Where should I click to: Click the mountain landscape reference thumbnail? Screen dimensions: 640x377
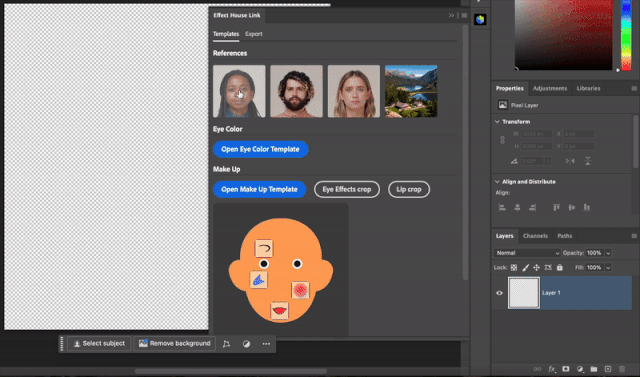[411, 91]
